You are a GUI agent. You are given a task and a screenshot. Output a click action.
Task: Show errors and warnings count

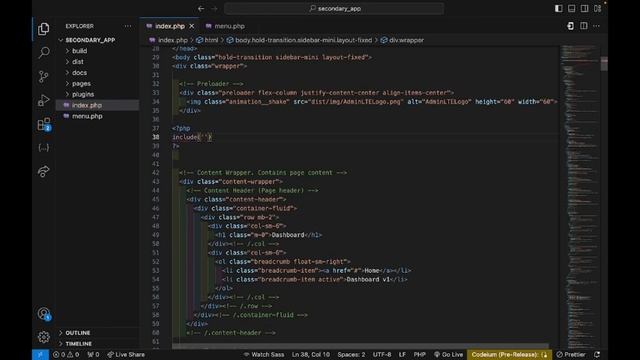(x=66, y=355)
